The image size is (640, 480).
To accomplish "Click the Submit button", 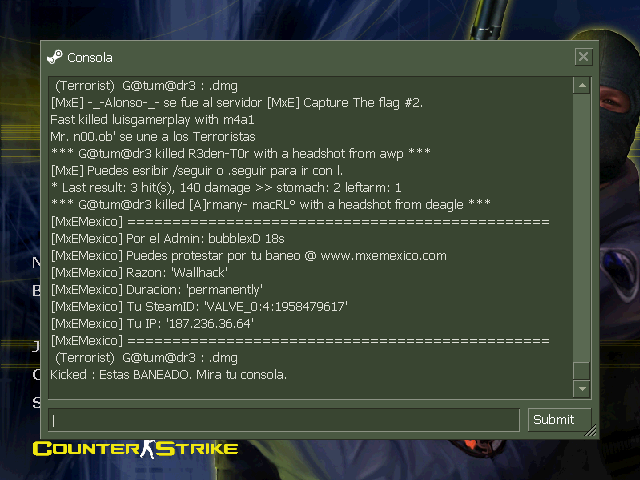I will point(559,420).
